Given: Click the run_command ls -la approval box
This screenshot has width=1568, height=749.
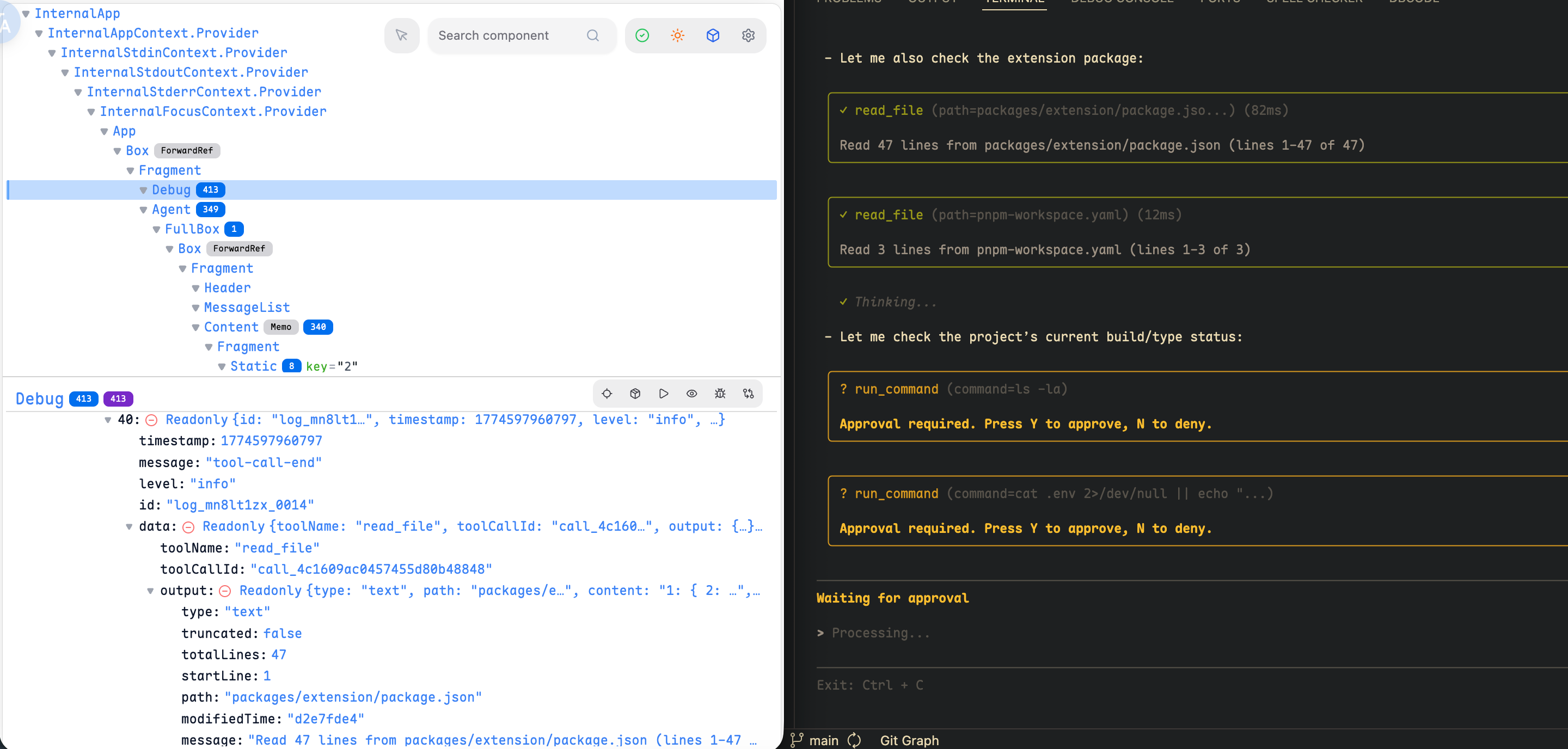Looking at the screenshot, I should point(1197,406).
